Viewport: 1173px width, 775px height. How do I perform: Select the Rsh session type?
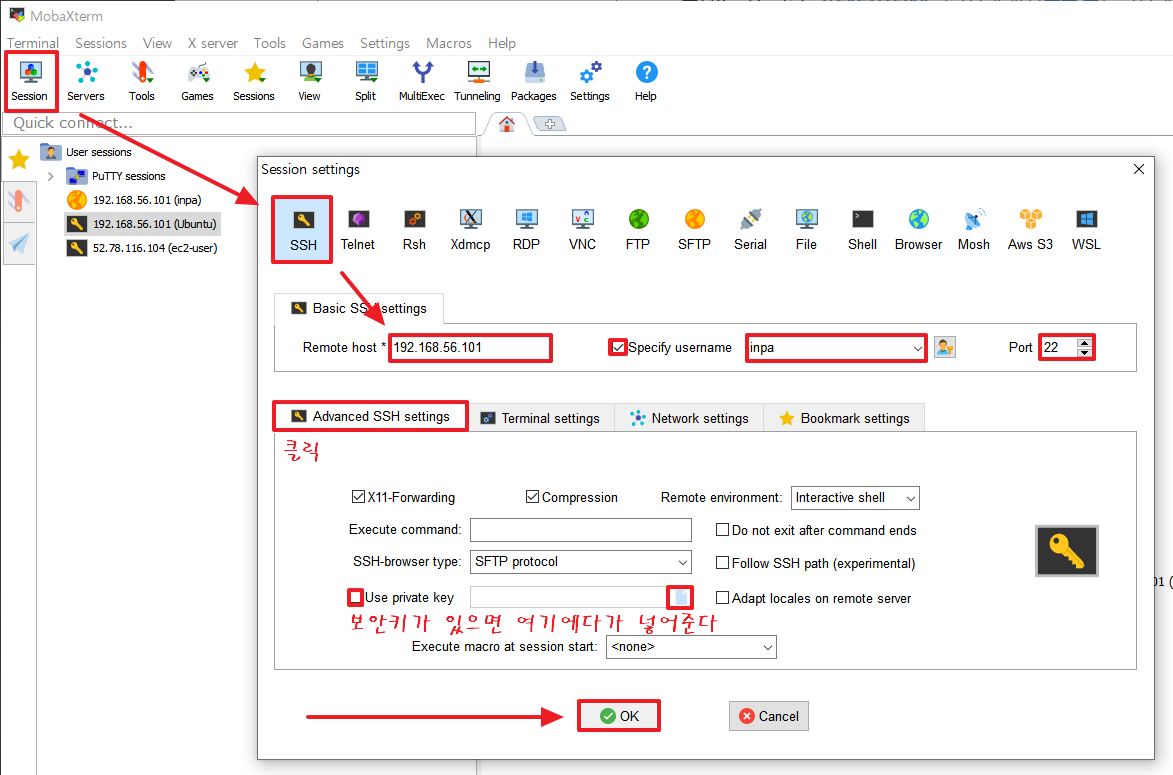pos(414,230)
